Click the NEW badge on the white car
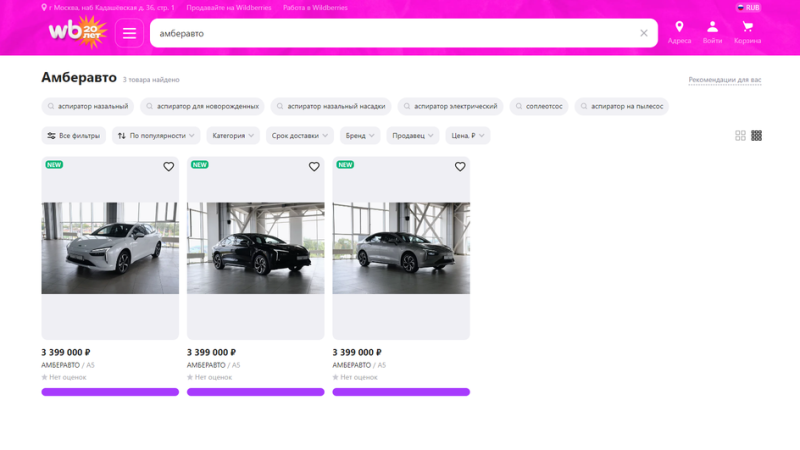 tap(54, 165)
